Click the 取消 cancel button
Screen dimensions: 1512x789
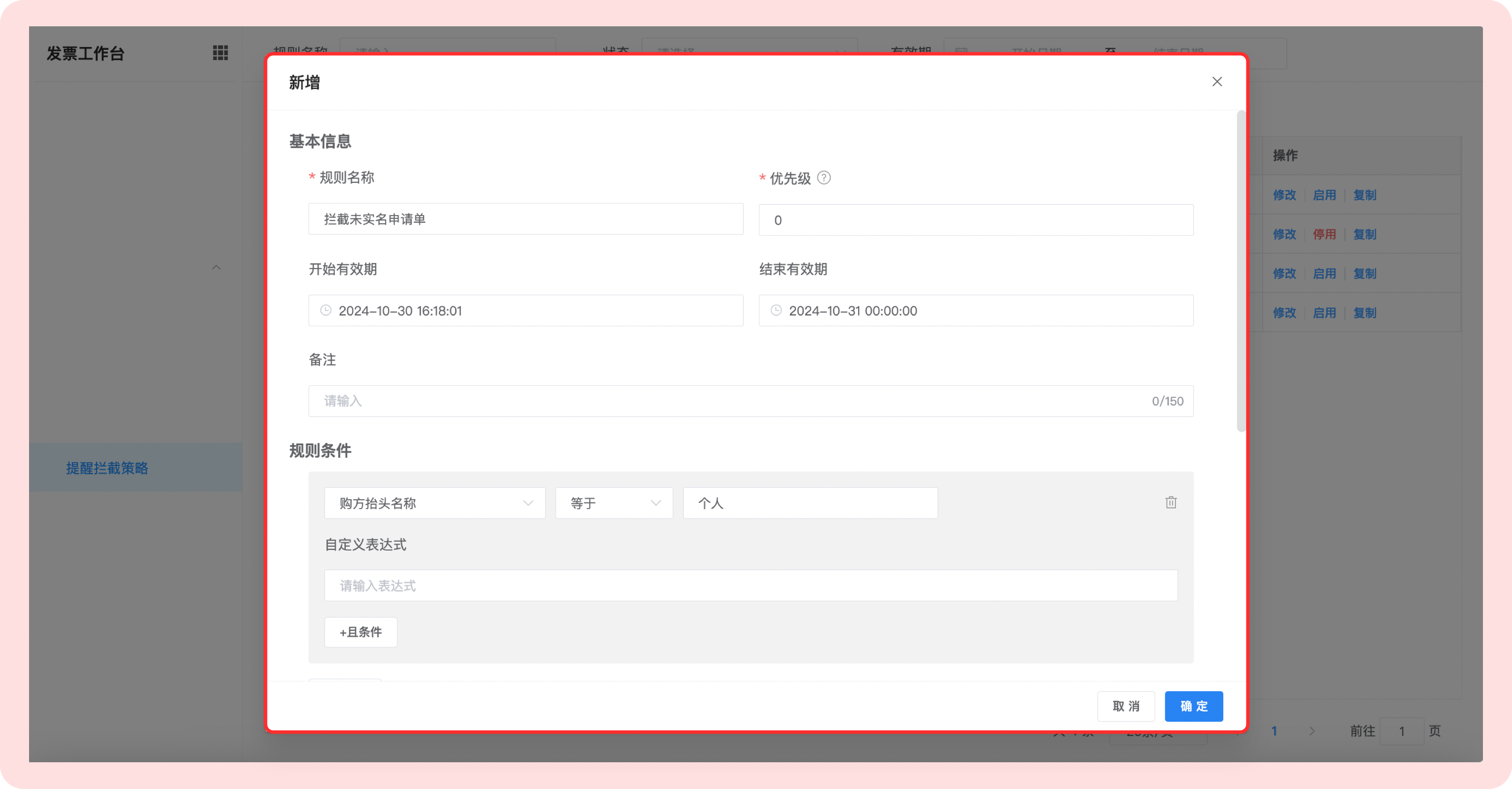pos(1126,706)
